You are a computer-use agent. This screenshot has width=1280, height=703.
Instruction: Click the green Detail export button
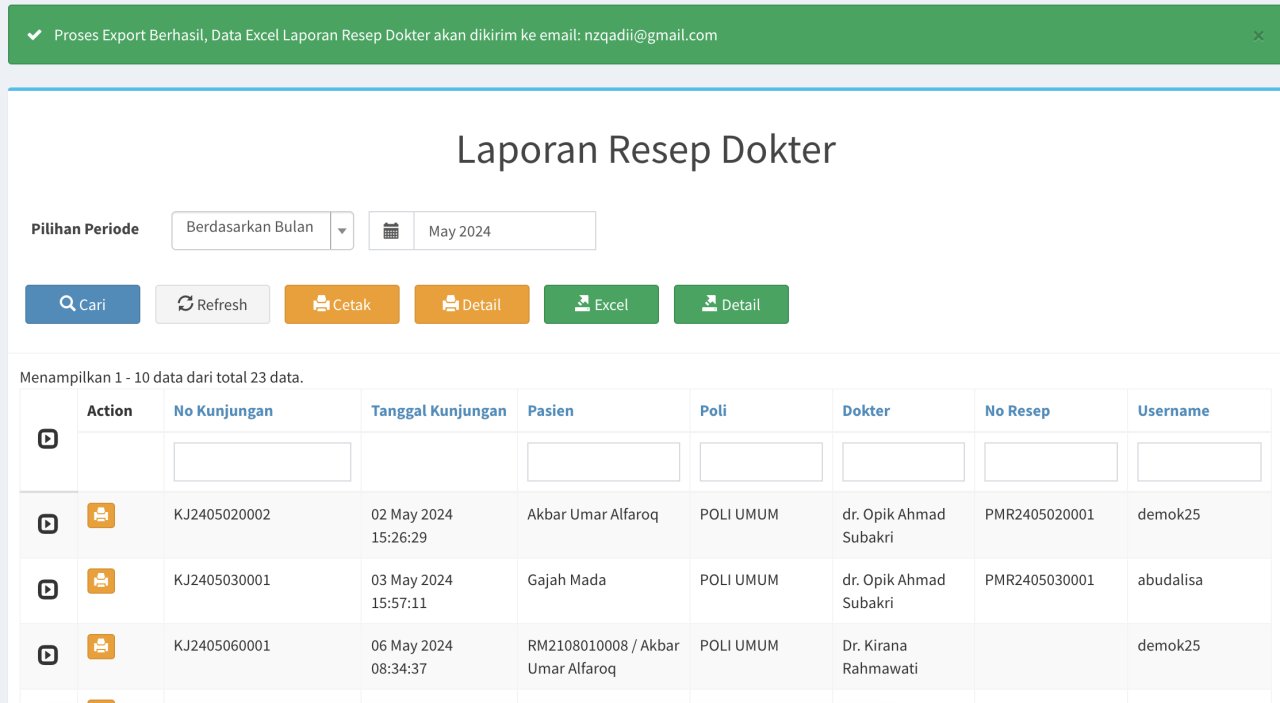pos(731,305)
